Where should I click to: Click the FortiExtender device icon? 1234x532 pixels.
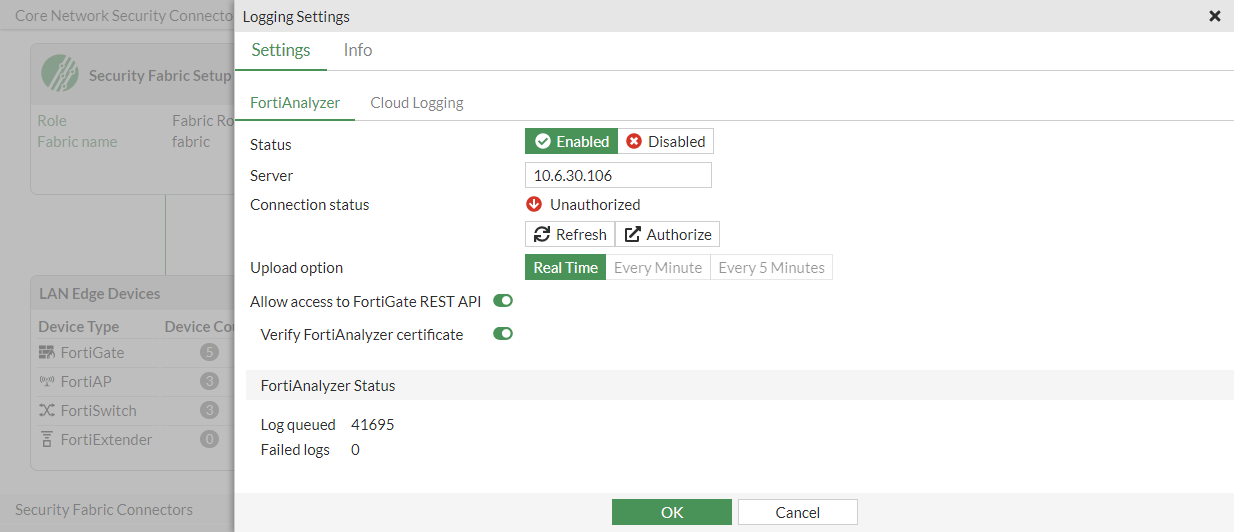46,440
